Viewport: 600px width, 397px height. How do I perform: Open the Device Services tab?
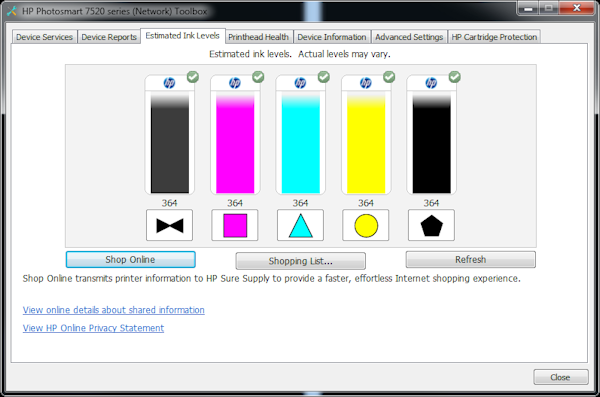[x=44, y=37]
